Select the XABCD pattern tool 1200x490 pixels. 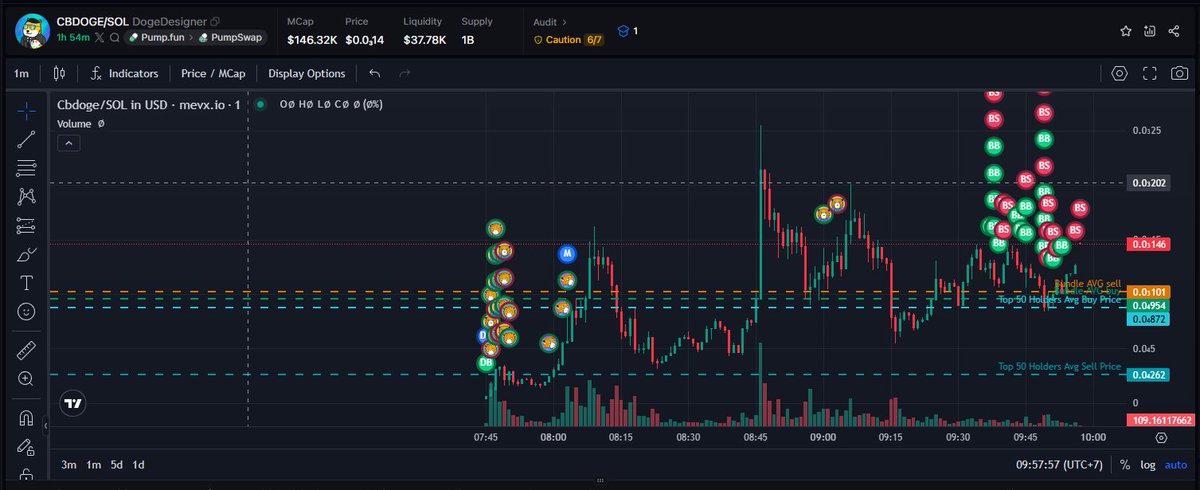click(x=27, y=197)
